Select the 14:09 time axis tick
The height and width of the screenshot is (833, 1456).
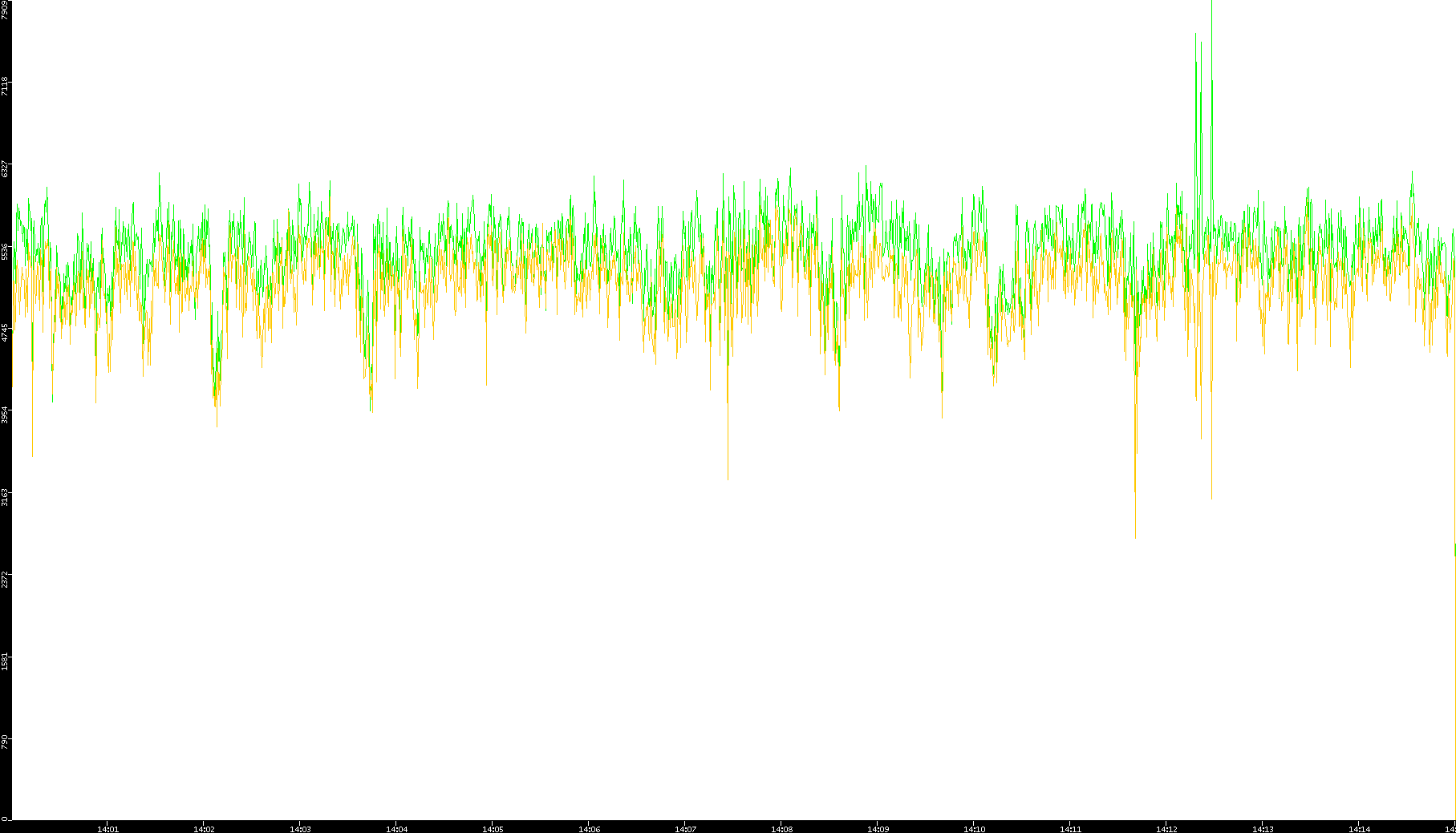[x=878, y=828]
